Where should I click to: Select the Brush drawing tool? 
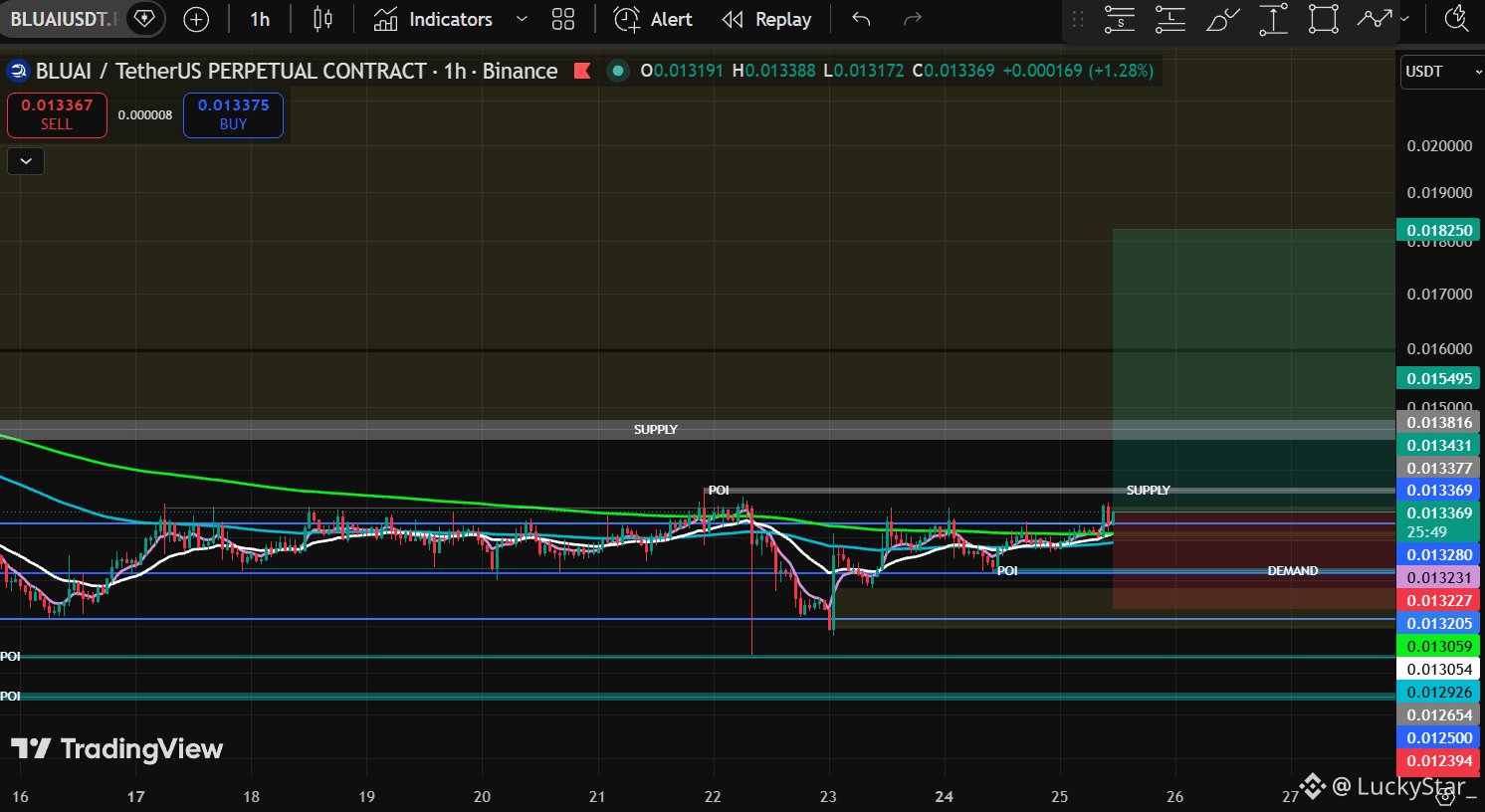1222,19
